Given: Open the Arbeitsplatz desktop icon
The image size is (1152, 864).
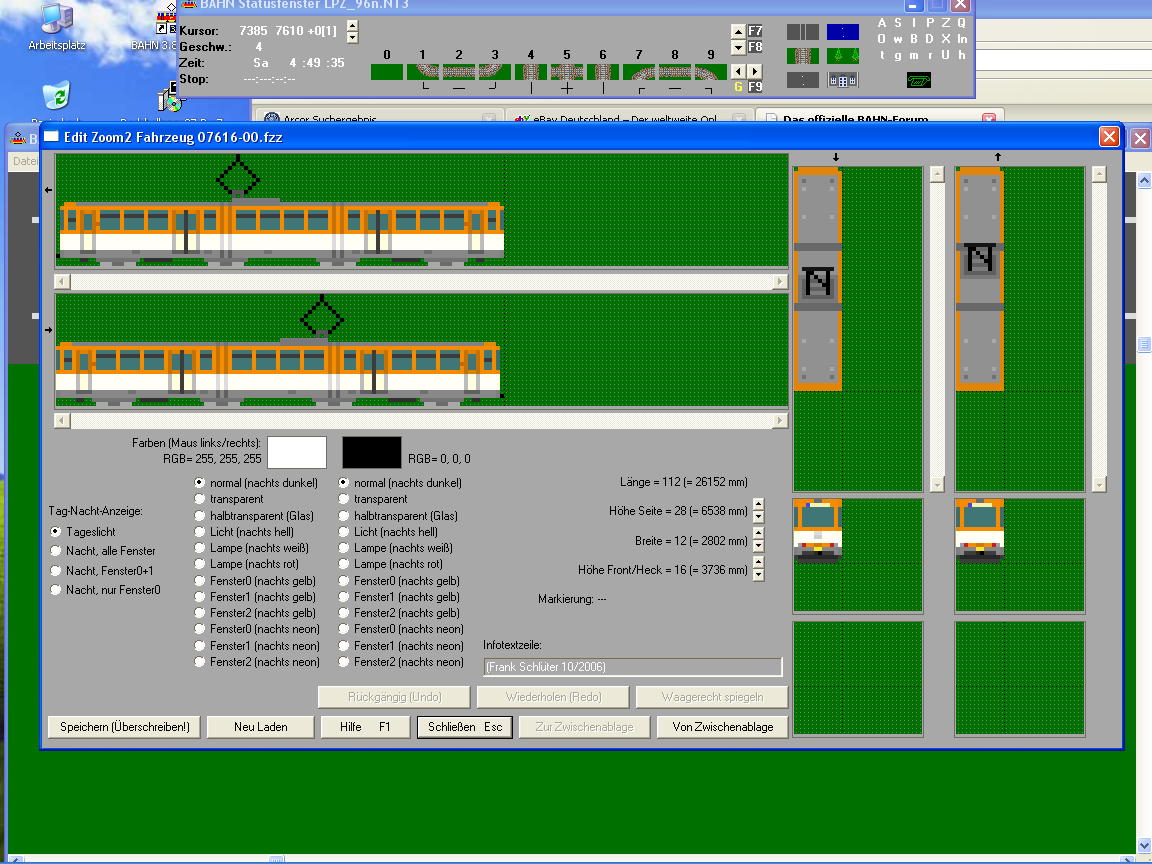Looking at the screenshot, I should (x=57, y=28).
